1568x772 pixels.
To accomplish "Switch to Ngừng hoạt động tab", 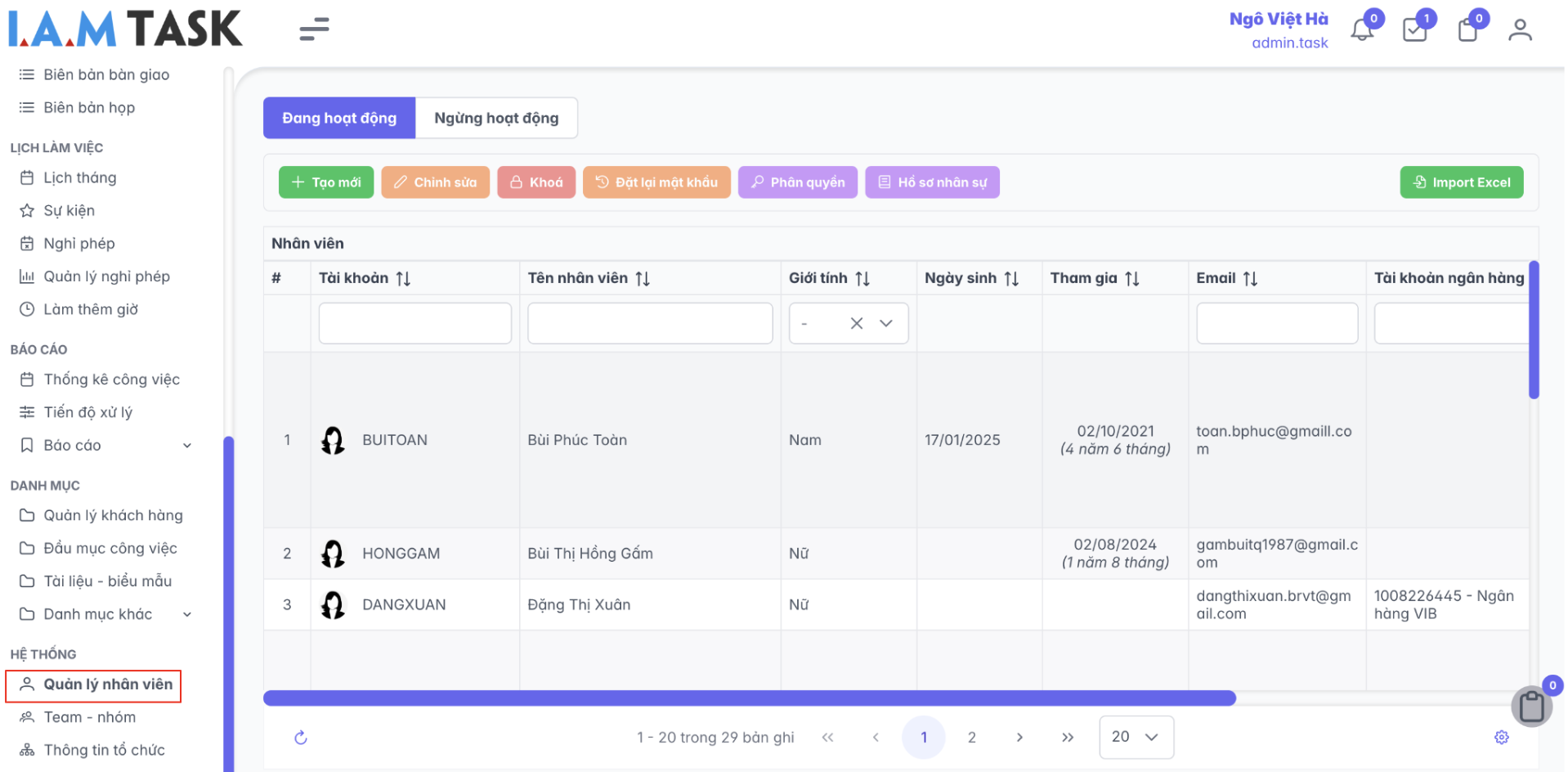I will pos(496,118).
